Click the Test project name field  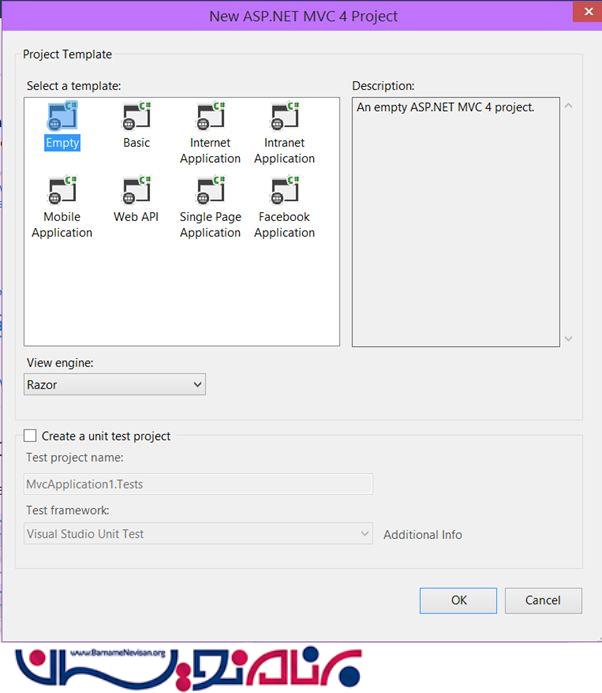198,484
